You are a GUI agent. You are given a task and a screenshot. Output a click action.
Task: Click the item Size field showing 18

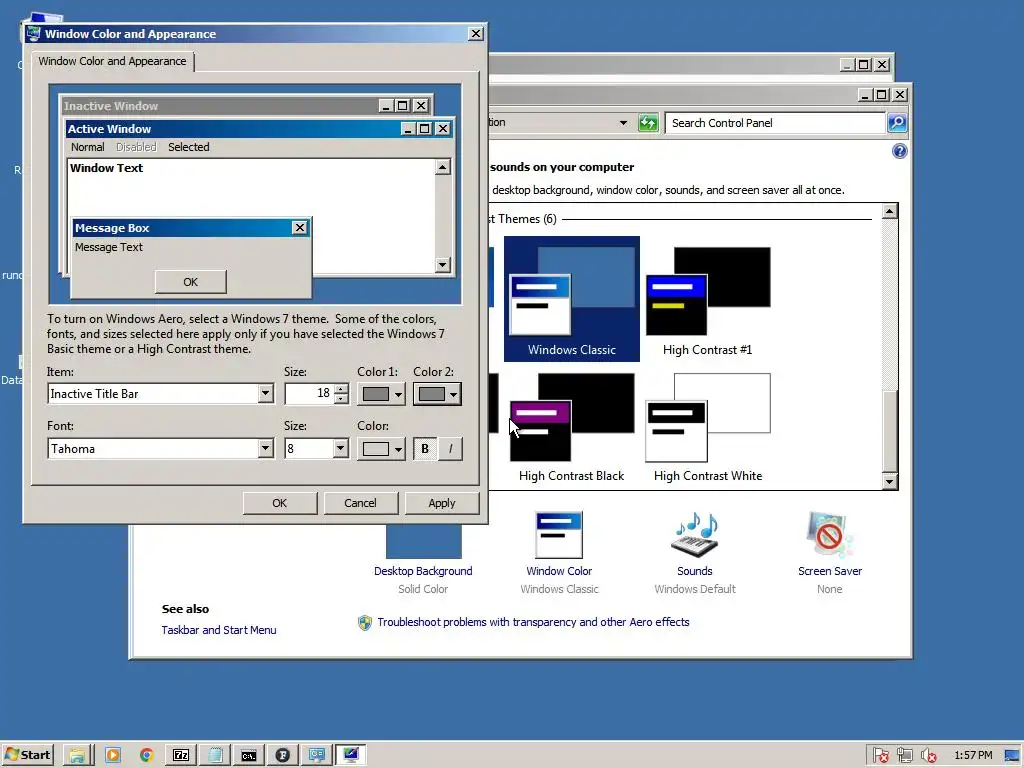coord(310,394)
